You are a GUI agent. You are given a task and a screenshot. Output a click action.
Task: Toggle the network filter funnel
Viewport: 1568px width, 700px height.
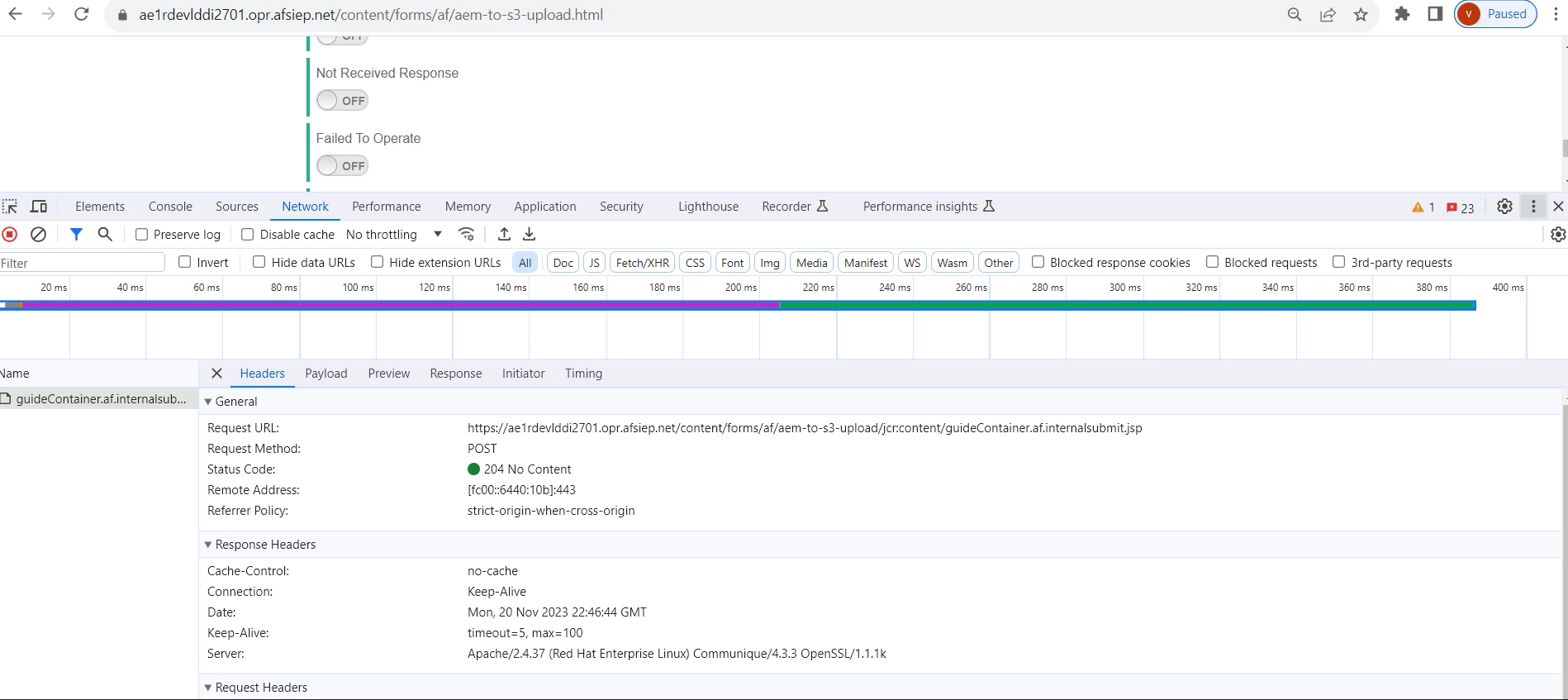click(x=76, y=234)
